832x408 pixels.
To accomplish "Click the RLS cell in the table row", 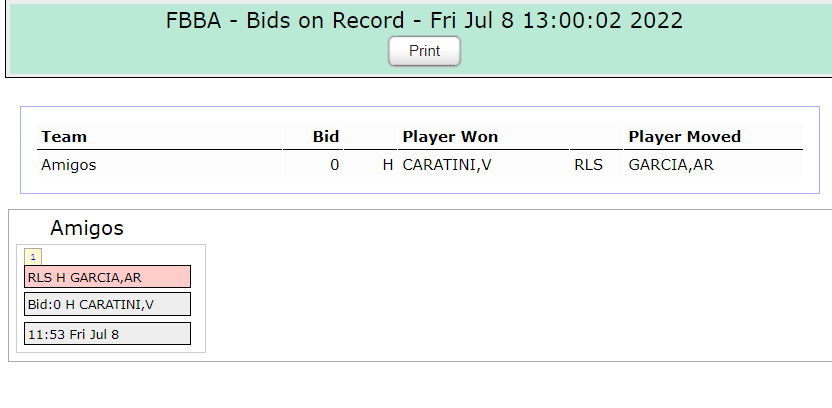I will [588, 165].
